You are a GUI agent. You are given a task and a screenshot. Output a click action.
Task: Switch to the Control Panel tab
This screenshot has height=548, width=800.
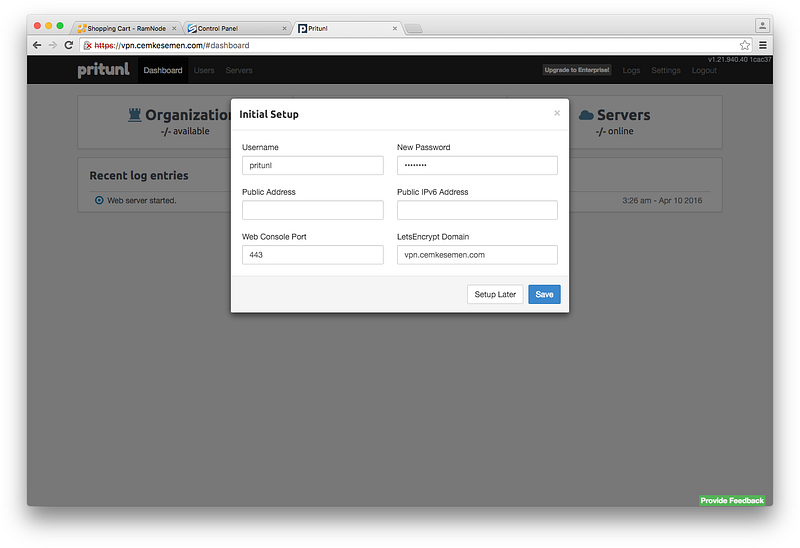[x=235, y=29]
